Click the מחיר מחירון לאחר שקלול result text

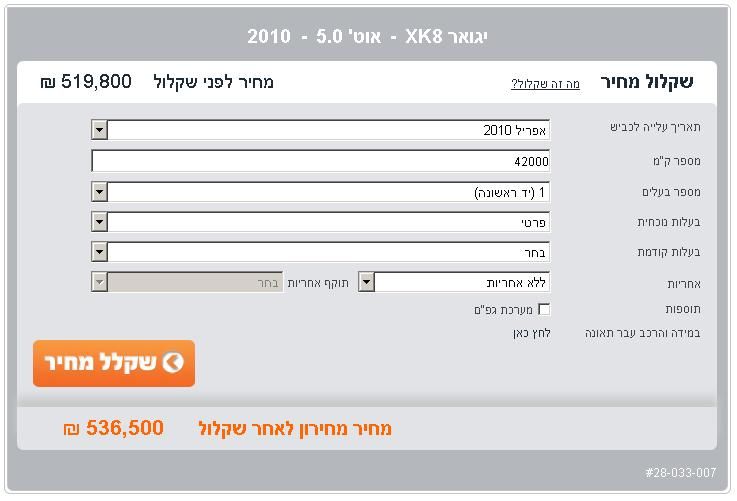click(295, 429)
